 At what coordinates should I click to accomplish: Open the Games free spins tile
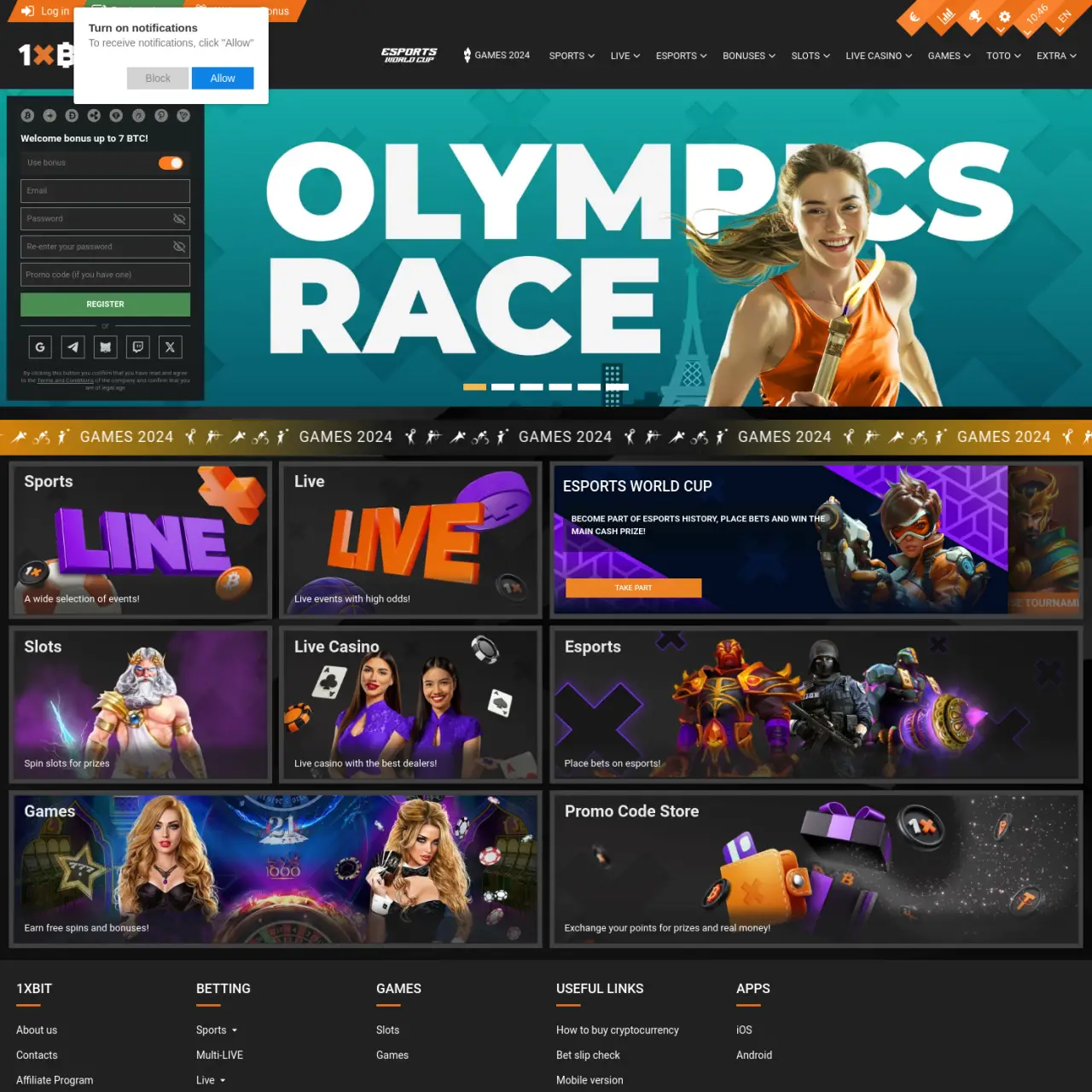pos(276,869)
